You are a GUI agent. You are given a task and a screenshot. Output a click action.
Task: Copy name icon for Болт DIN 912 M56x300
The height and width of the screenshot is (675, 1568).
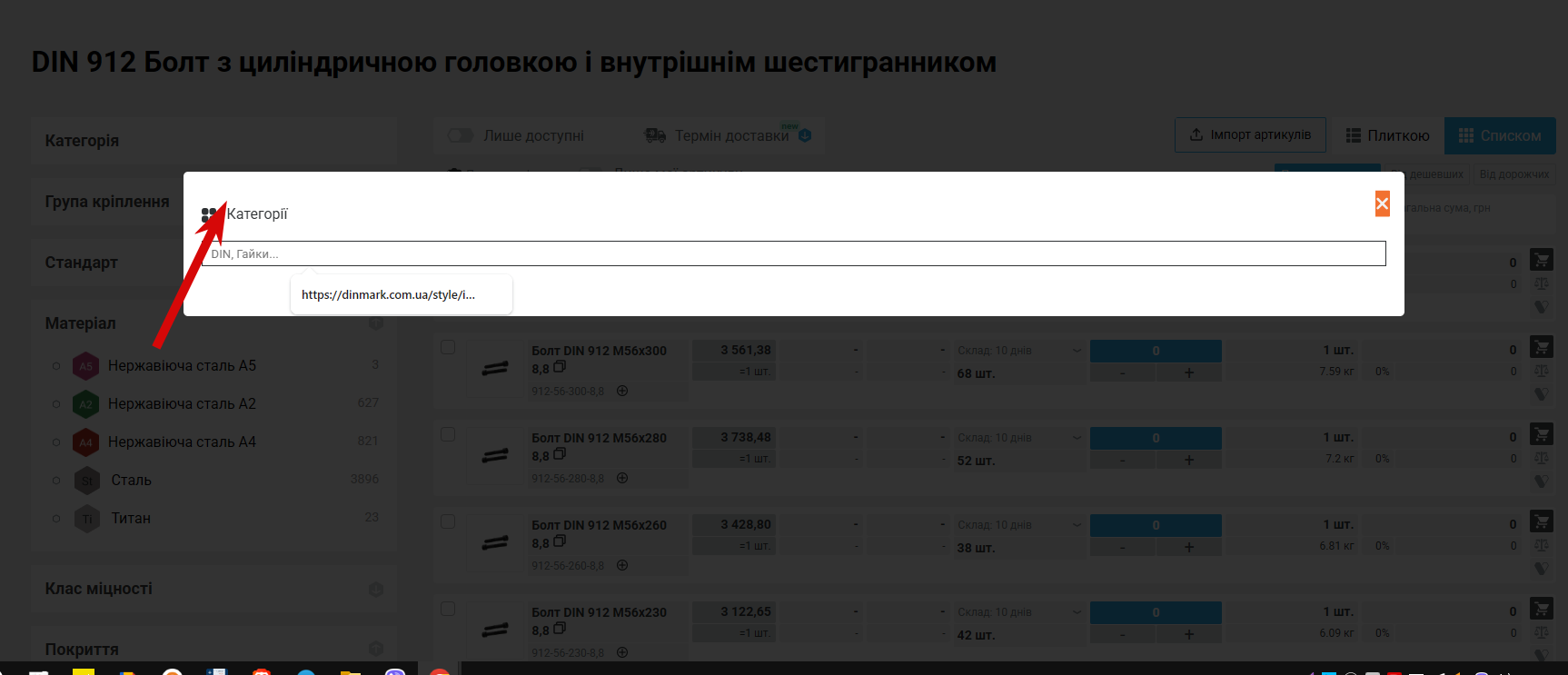[560, 367]
